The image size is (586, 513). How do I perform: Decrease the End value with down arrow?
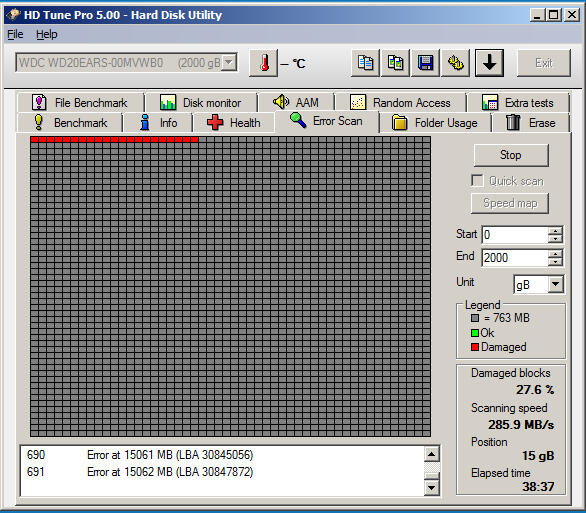pos(555,262)
